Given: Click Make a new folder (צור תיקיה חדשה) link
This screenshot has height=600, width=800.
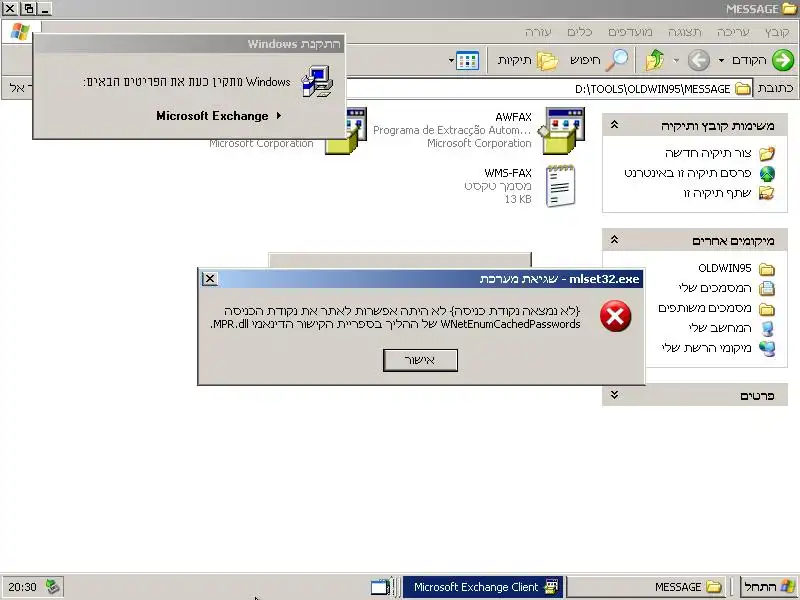Looking at the screenshot, I should pos(708,153).
